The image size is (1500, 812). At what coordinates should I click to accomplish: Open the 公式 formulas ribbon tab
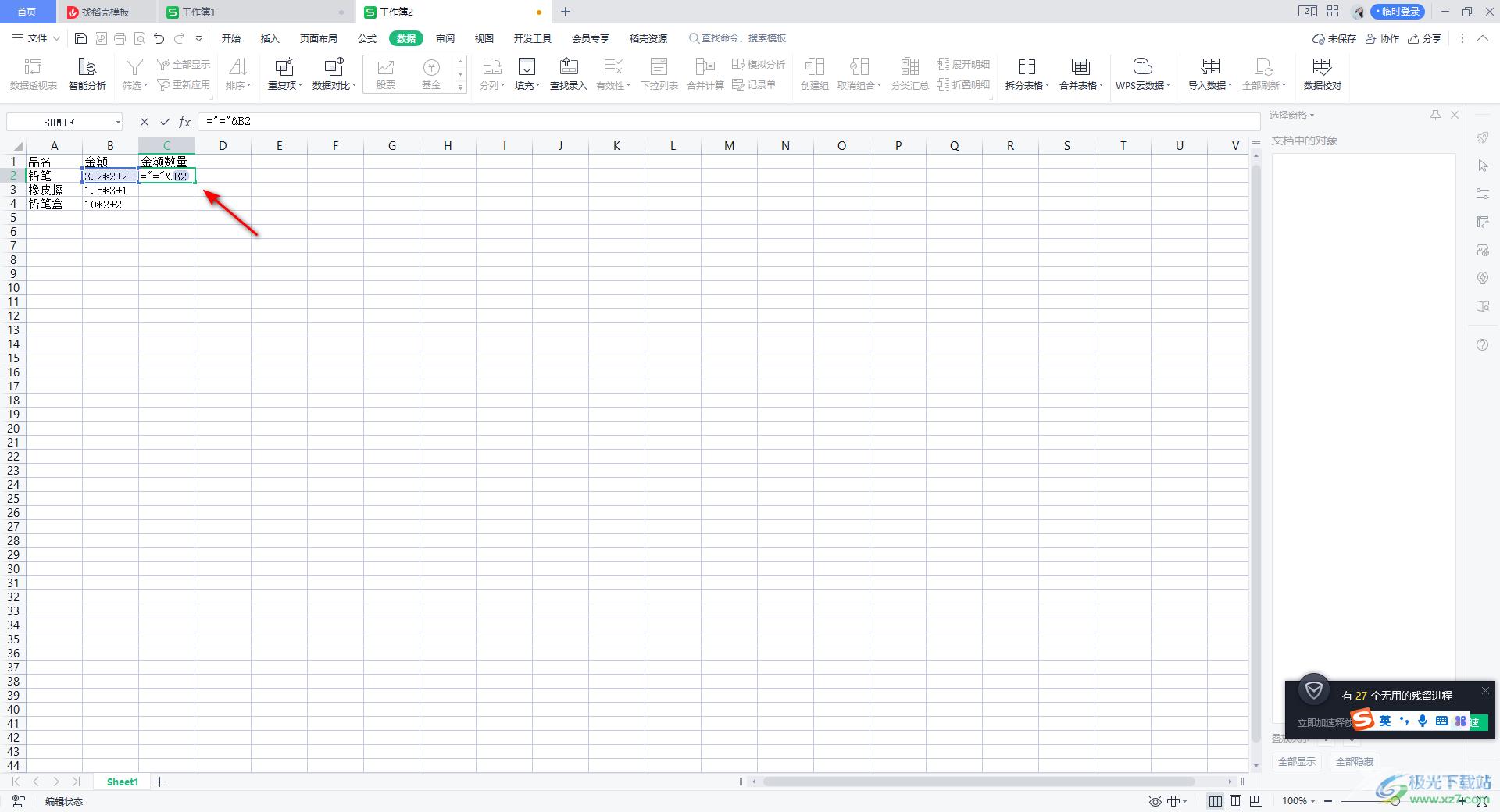(367, 38)
